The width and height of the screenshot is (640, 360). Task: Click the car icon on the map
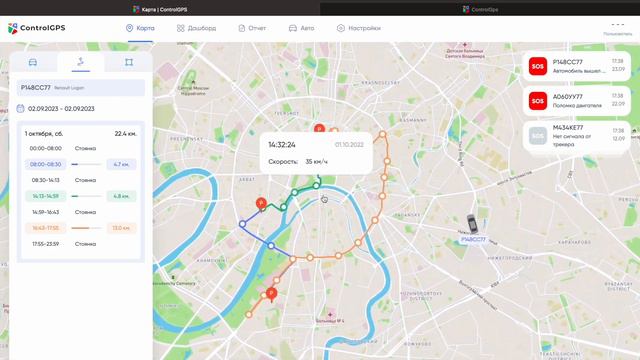(x=472, y=224)
